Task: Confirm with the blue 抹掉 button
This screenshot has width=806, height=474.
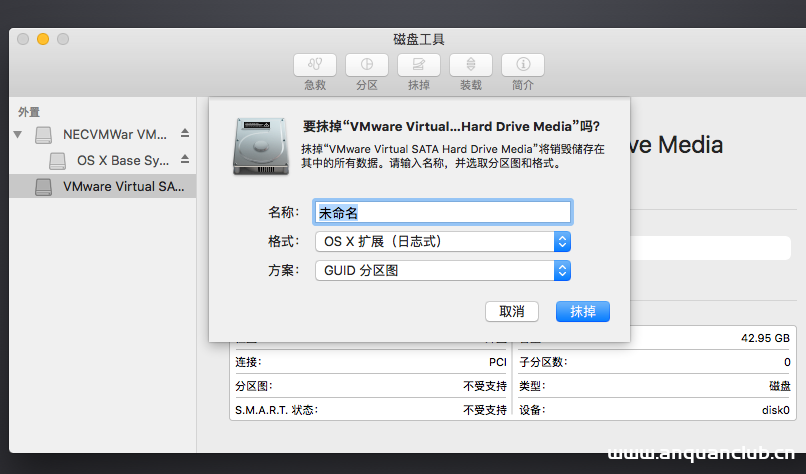Action: 582,312
